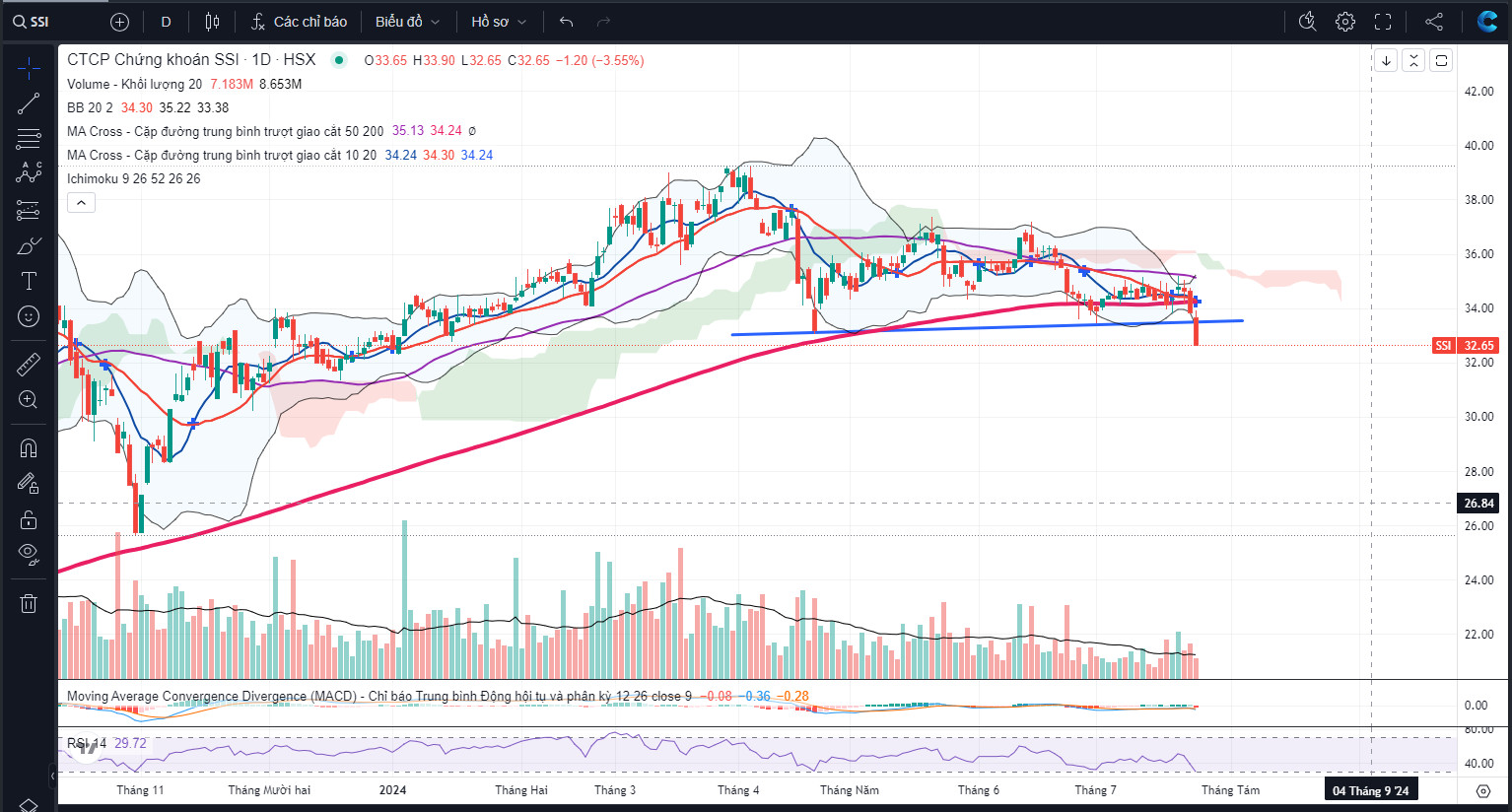The width and height of the screenshot is (1512, 812).
Task: Change the D timeframe interval
Action: (166, 22)
